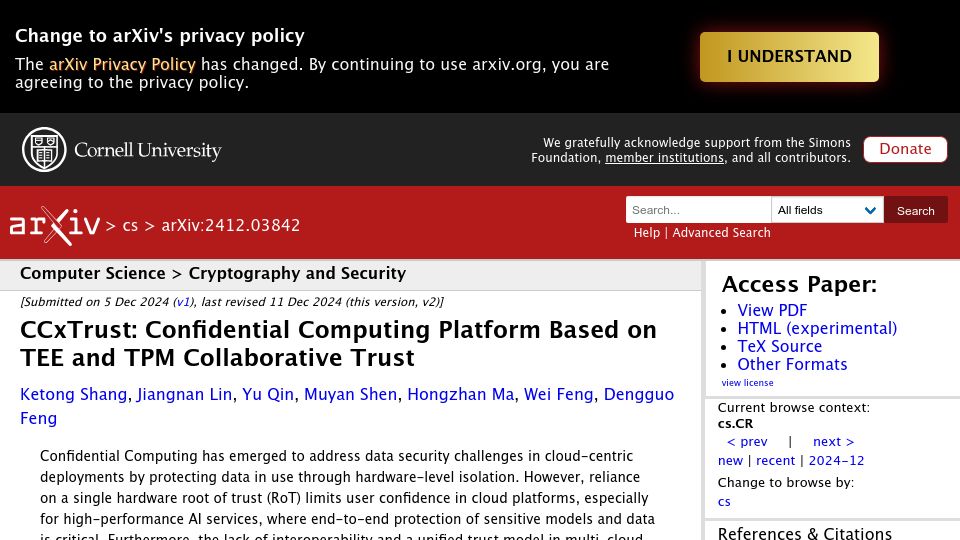Click the Cryptography and Security subject heading

point(297,273)
